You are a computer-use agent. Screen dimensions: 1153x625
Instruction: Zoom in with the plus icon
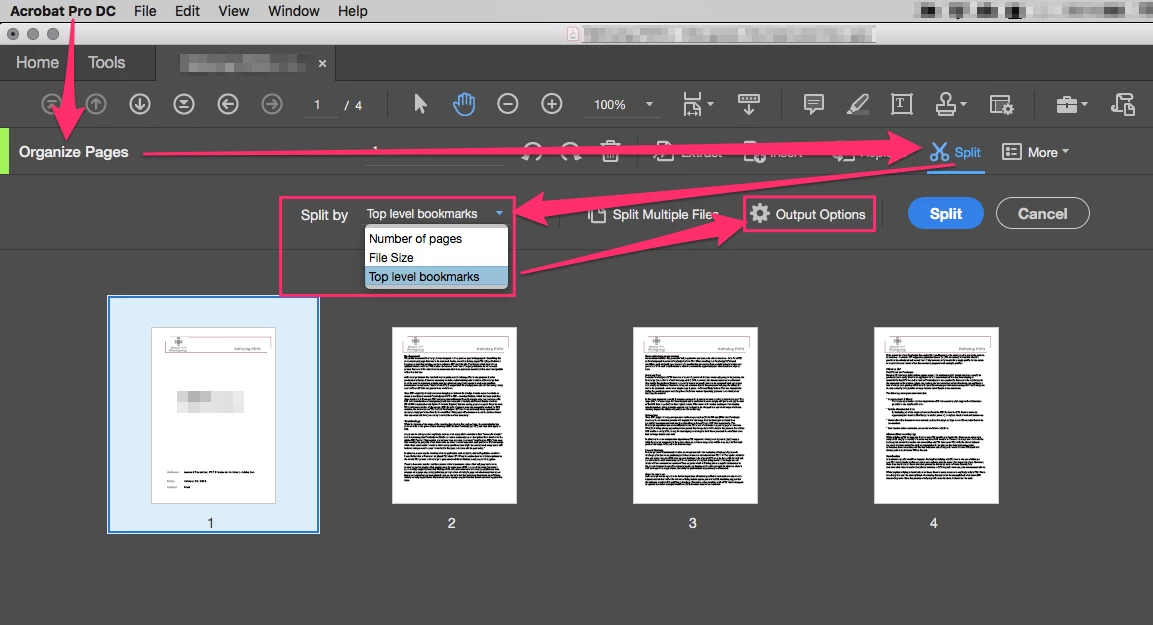(551, 104)
